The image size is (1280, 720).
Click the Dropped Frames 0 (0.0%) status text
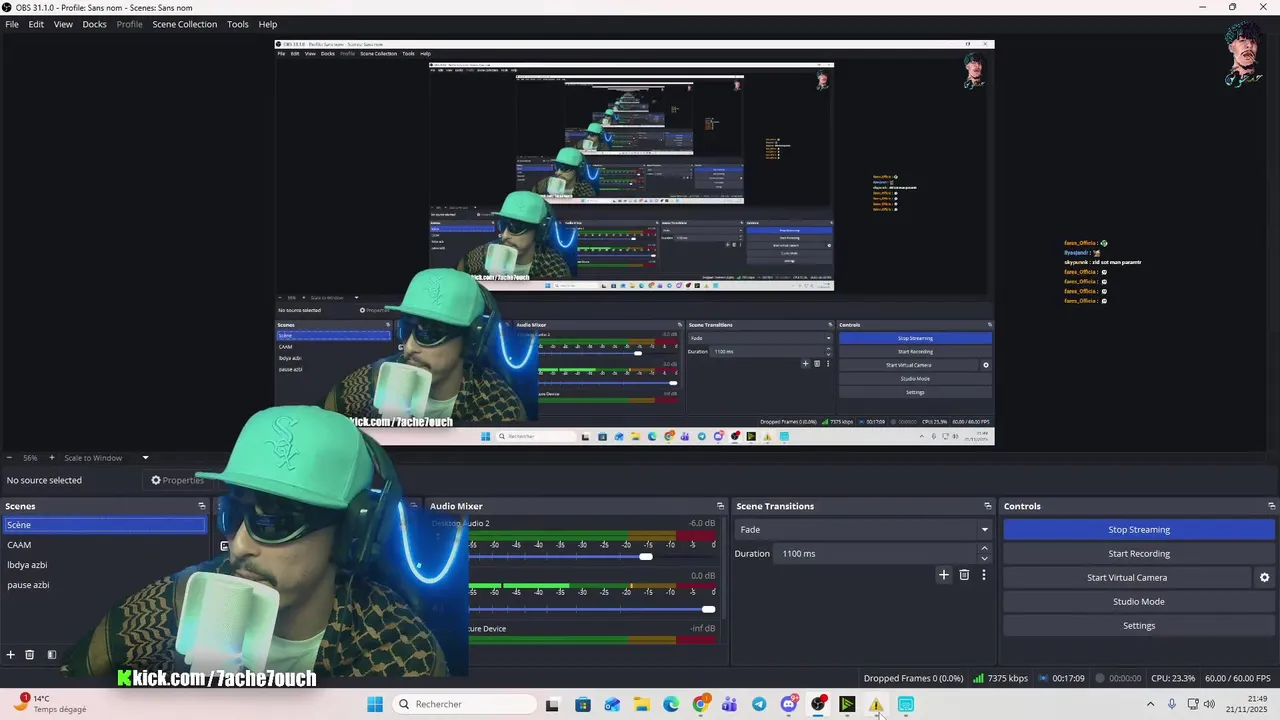click(913, 678)
